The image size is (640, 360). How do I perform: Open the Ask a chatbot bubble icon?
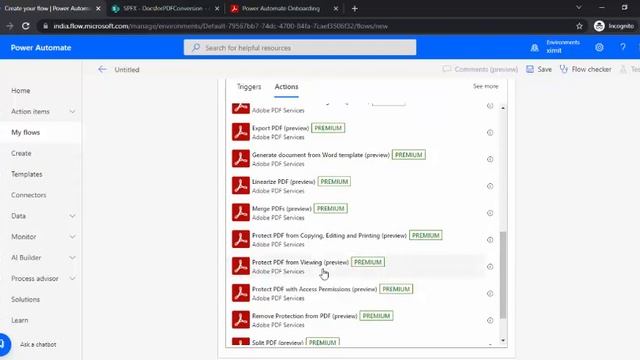pyautogui.click(x=4, y=344)
